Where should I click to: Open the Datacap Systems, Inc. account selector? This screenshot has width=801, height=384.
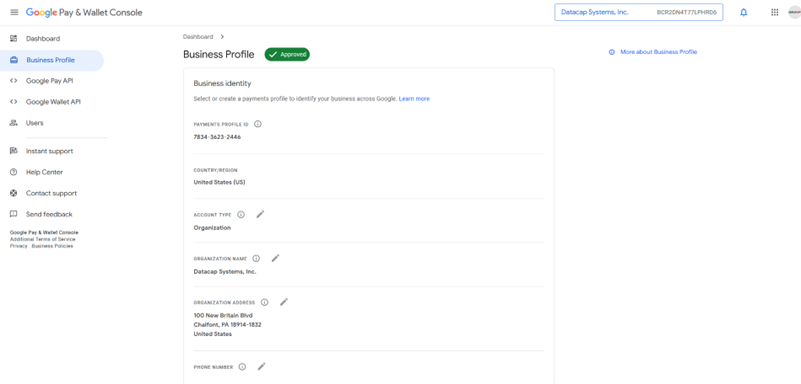pos(639,12)
